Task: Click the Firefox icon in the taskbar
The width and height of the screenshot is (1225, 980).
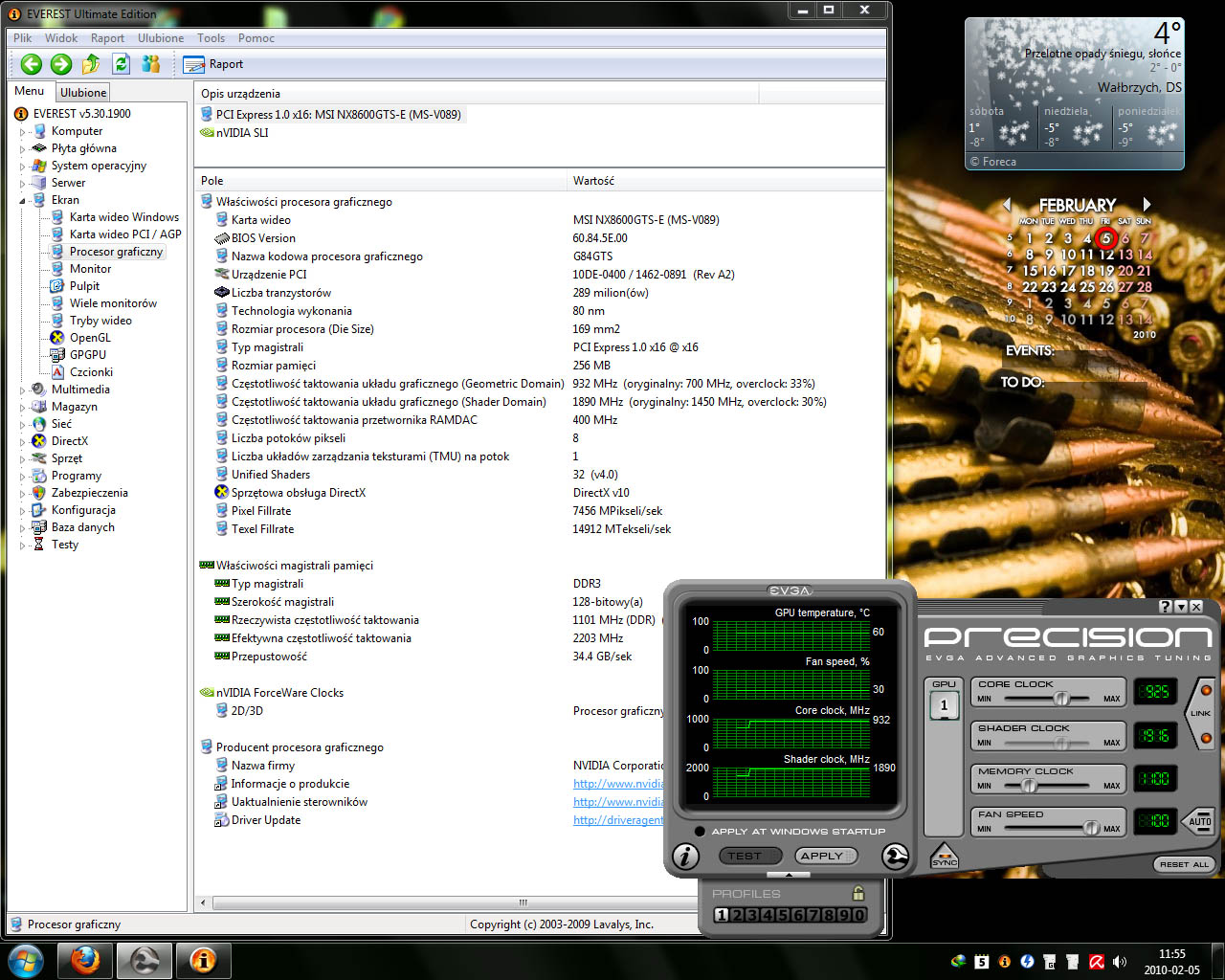Action: click(x=85, y=960)
